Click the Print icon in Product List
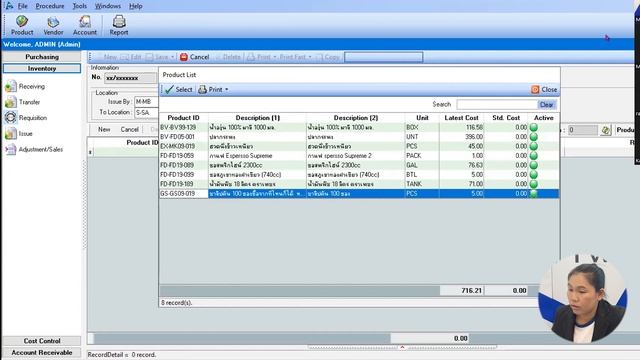The width and height of the screenshot is (640, 360). click(202, 89)
